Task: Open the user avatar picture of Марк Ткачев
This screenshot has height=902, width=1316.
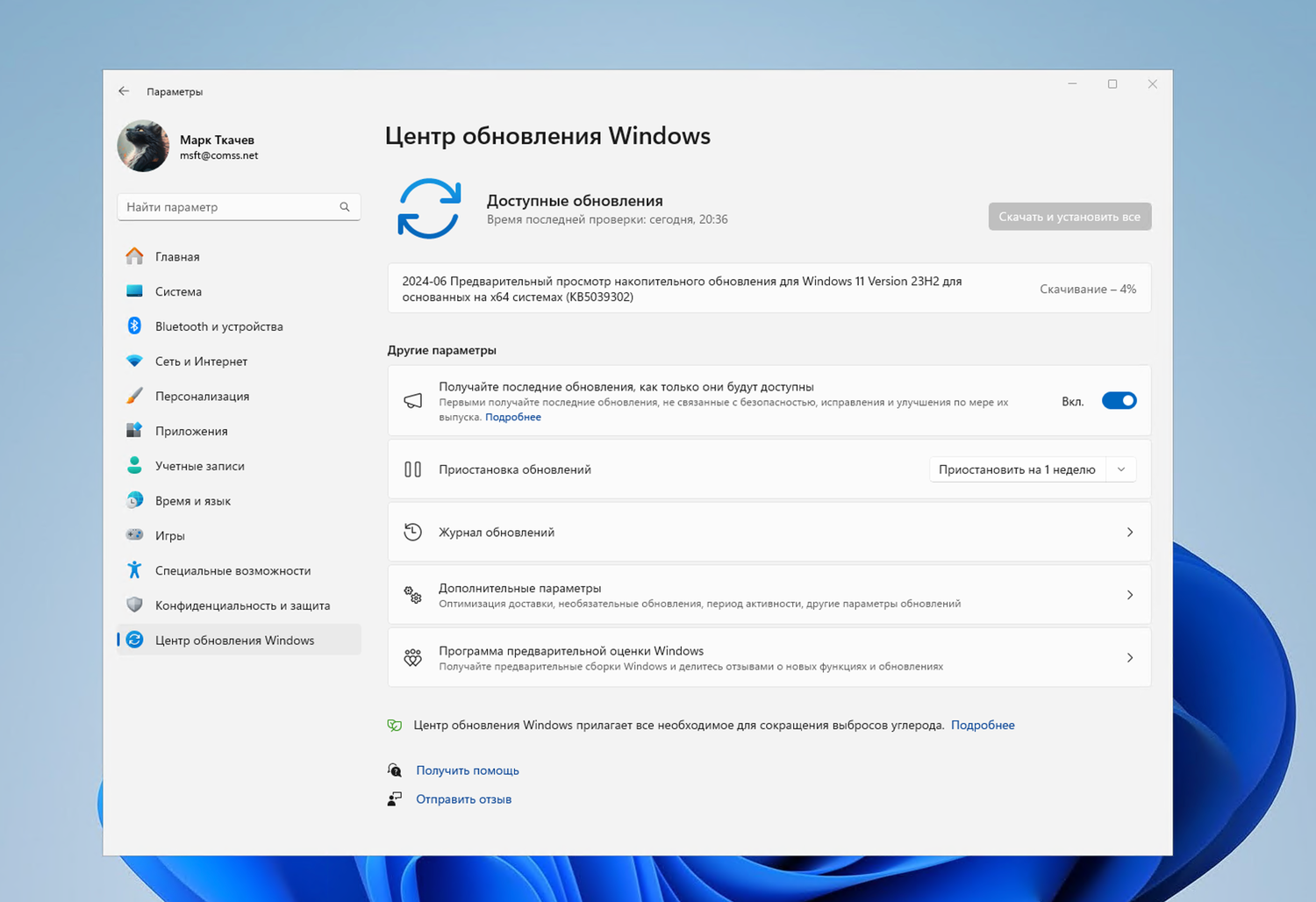Action: pyautogui.click(x=143, y=146)
